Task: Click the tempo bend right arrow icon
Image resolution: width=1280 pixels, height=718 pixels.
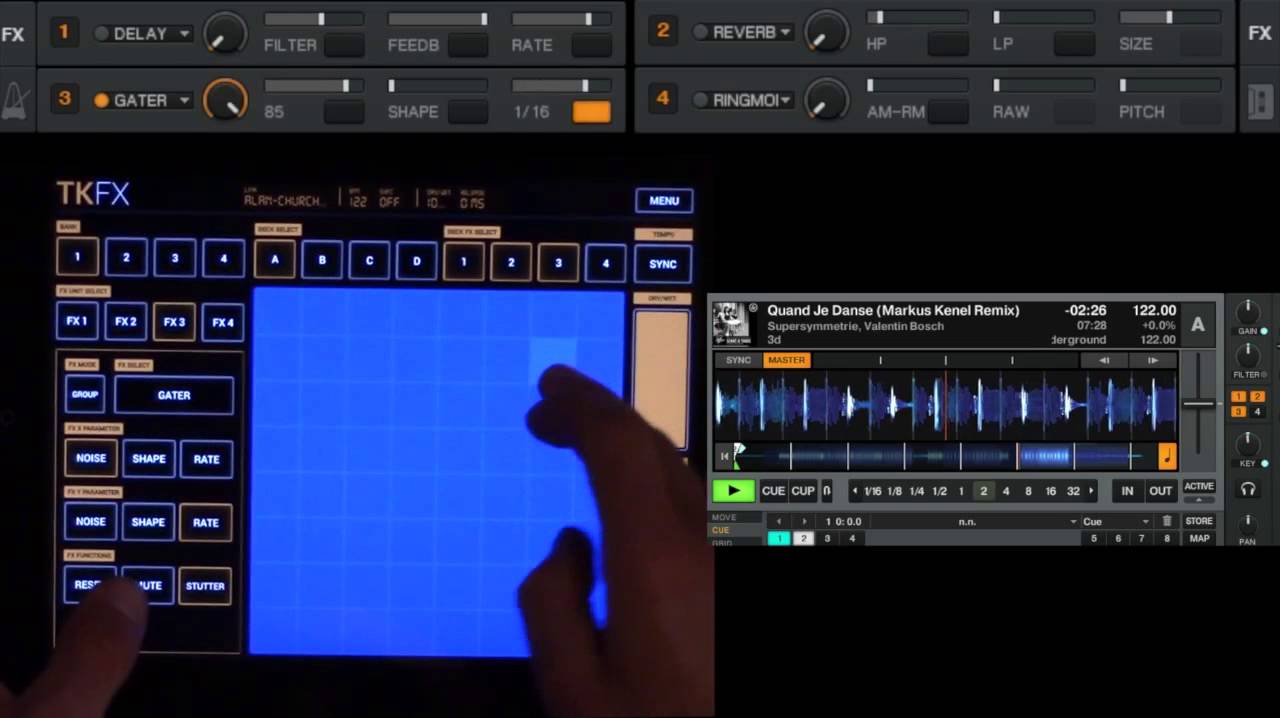Action: (x=1153, y=360)
